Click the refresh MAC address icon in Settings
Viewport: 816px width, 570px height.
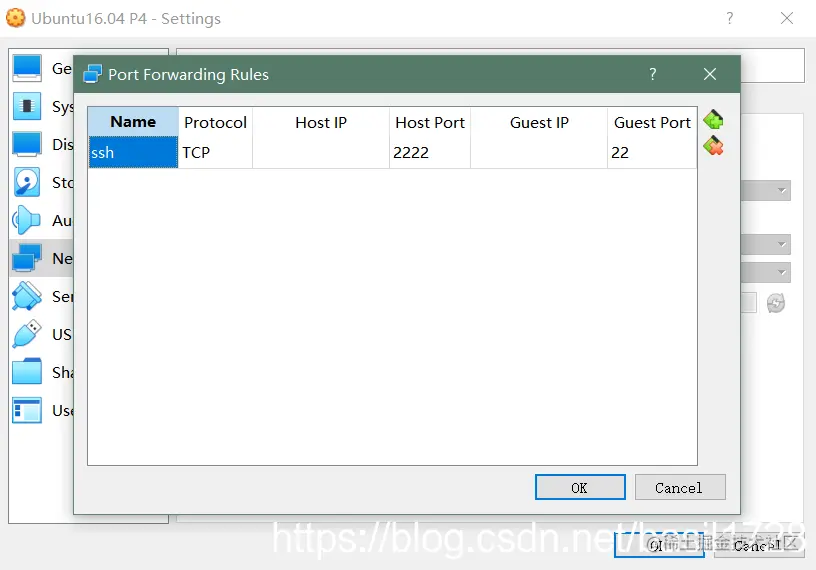tap(775, 303)
